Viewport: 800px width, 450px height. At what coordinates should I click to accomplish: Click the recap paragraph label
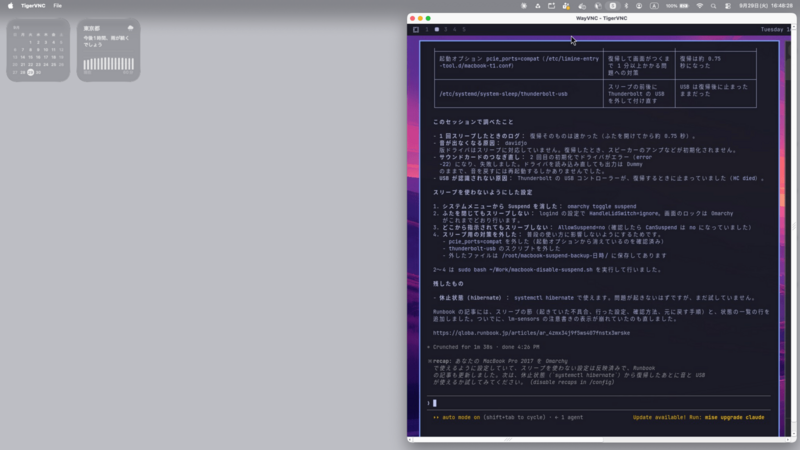click(442, 361)
